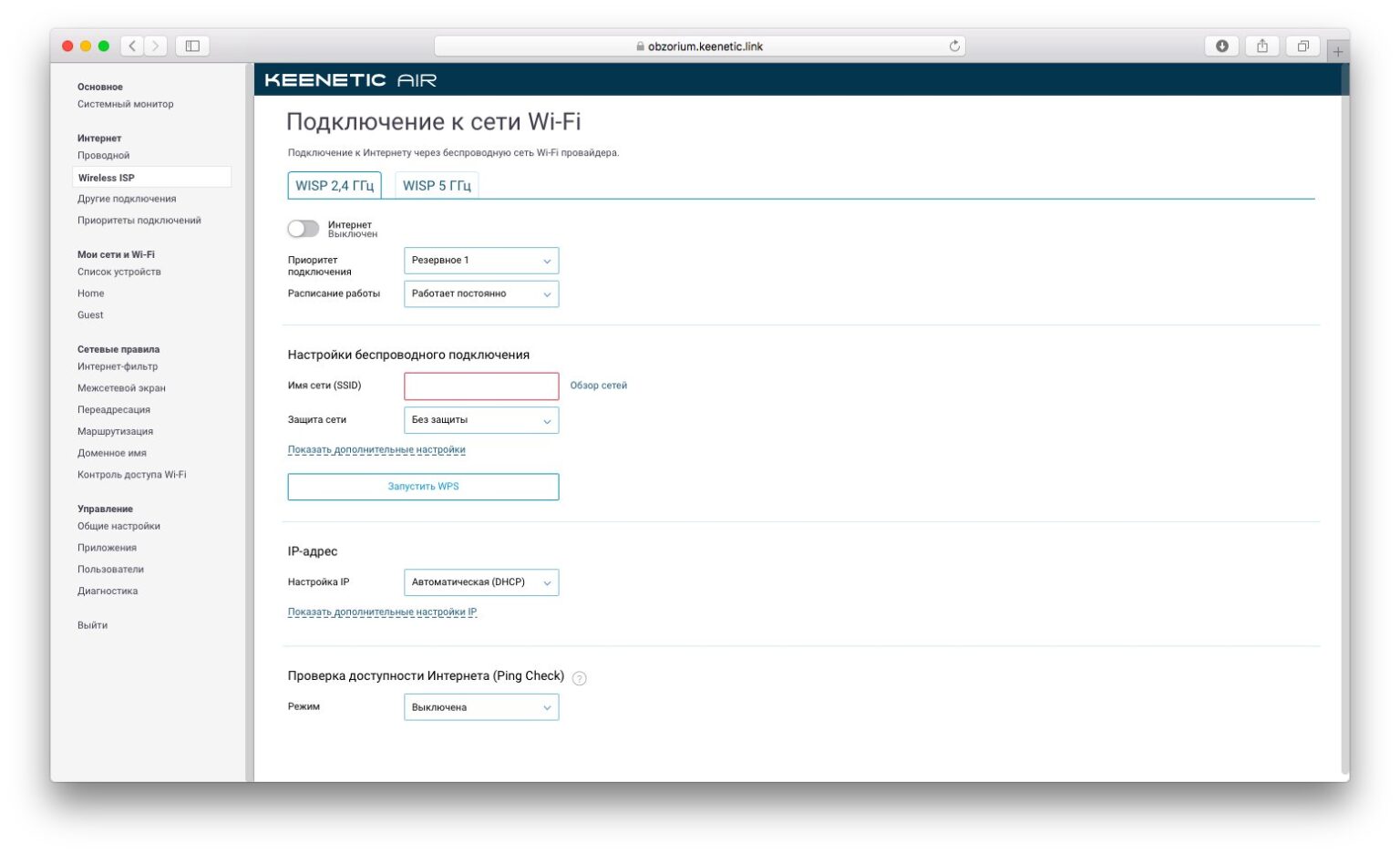This screenshot has width=1400, height=854.
Task: Open Ping Check Режим dropdown (Выключена)
Action: 481,707
